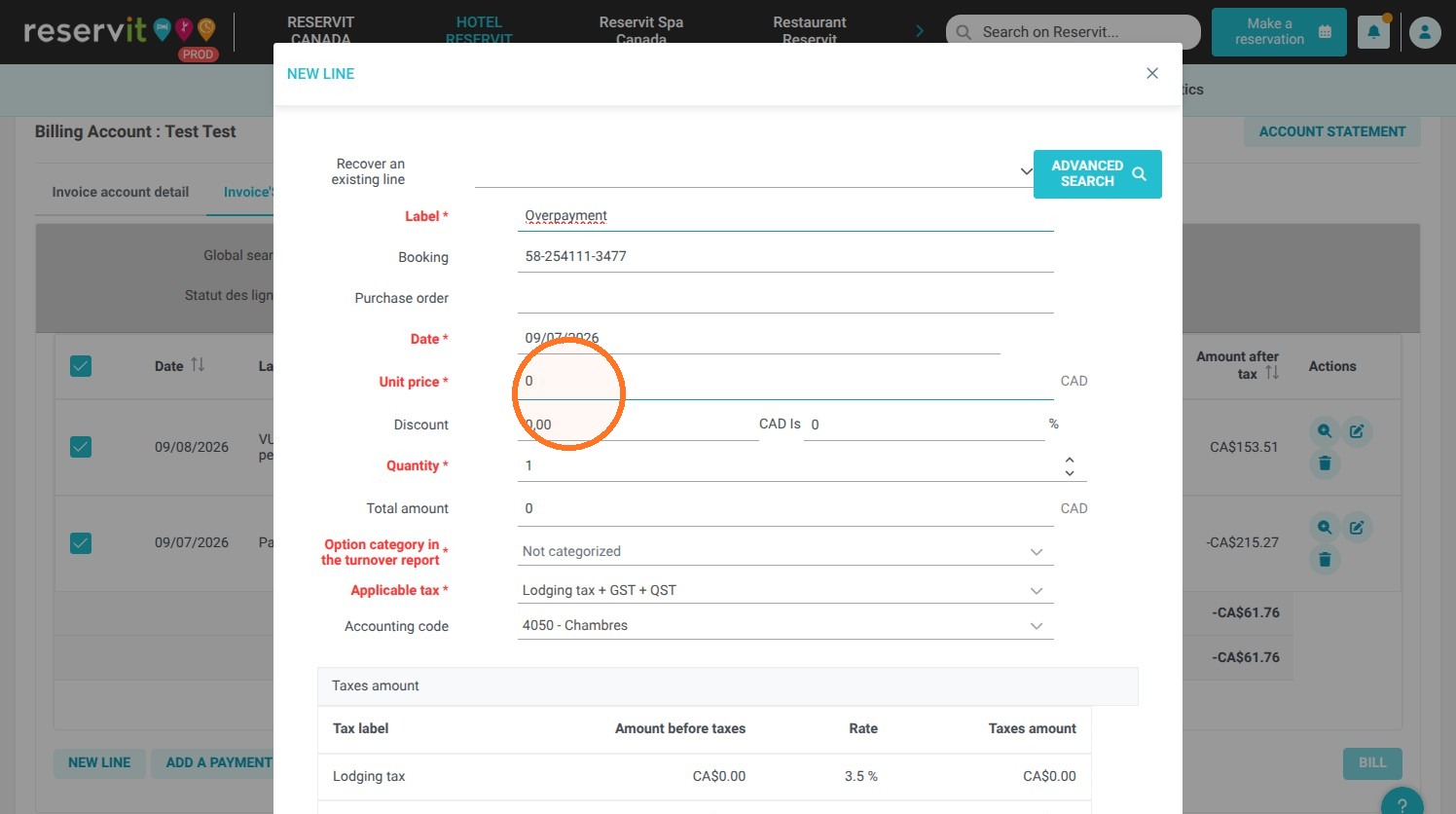The image size is (1456, 814).
Task: Open the notifications bell
Action: click(x=1373, y=32)
